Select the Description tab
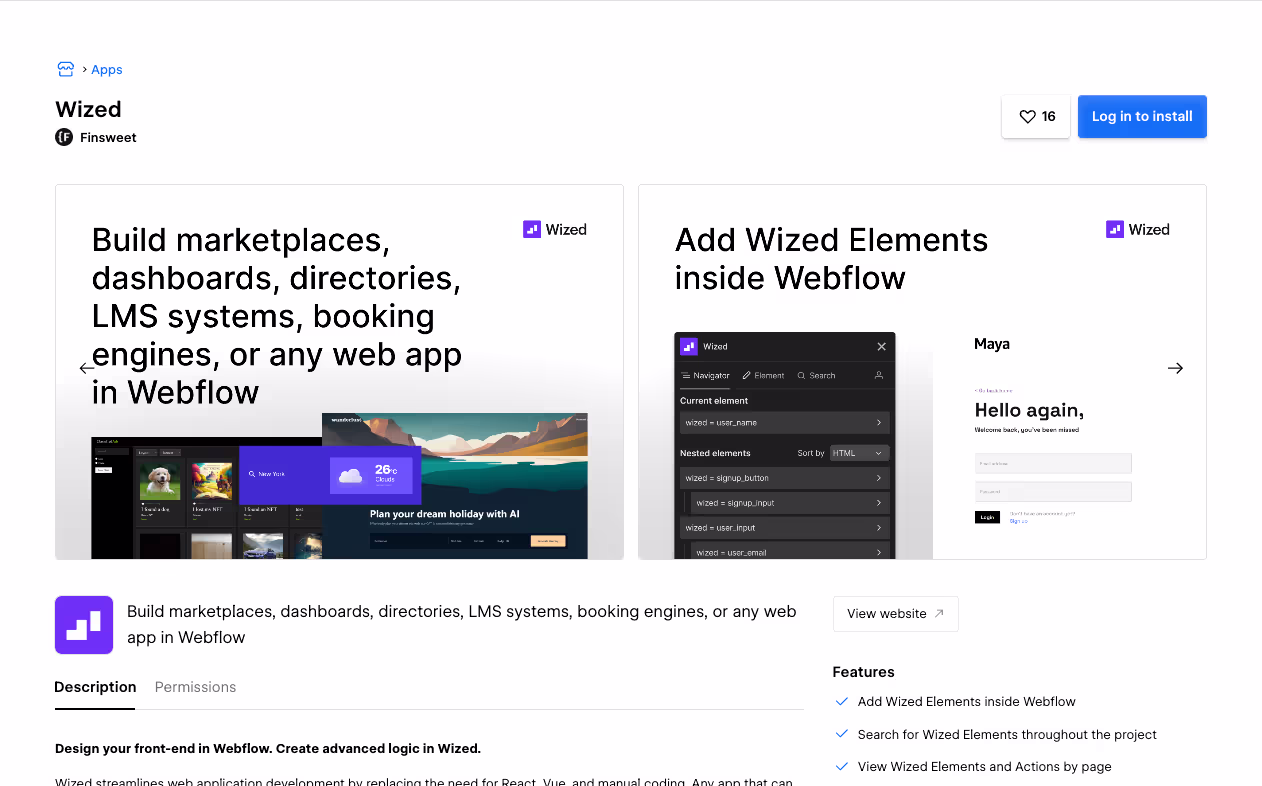The height and width of the screenshot is (786, 1262). (95, 687)
